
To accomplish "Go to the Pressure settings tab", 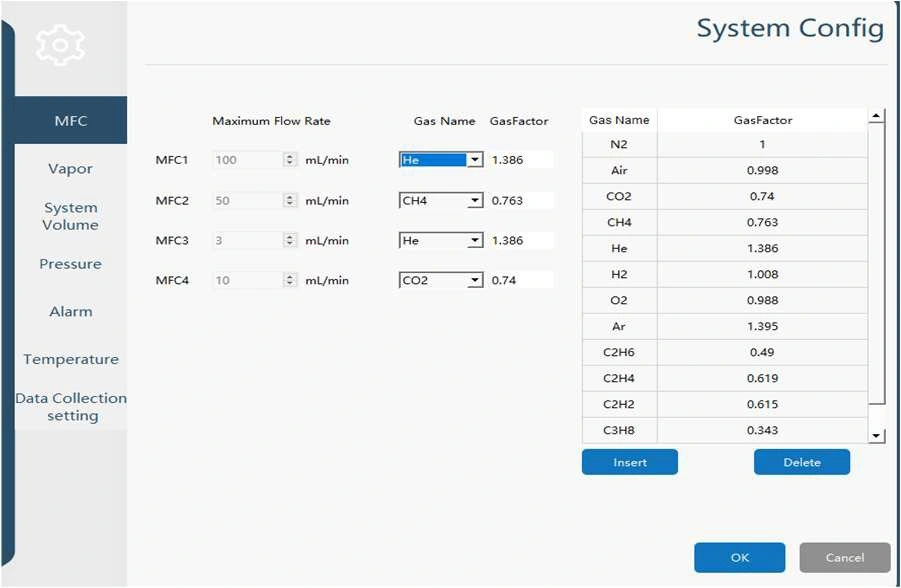I will [70, 264].
